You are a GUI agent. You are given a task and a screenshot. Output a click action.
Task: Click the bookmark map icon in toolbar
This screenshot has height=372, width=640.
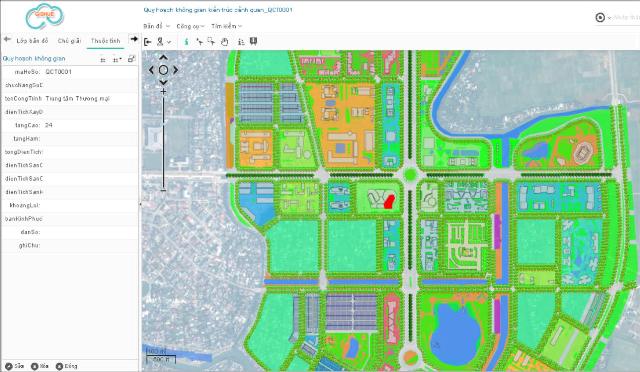(x=253, y=41)
